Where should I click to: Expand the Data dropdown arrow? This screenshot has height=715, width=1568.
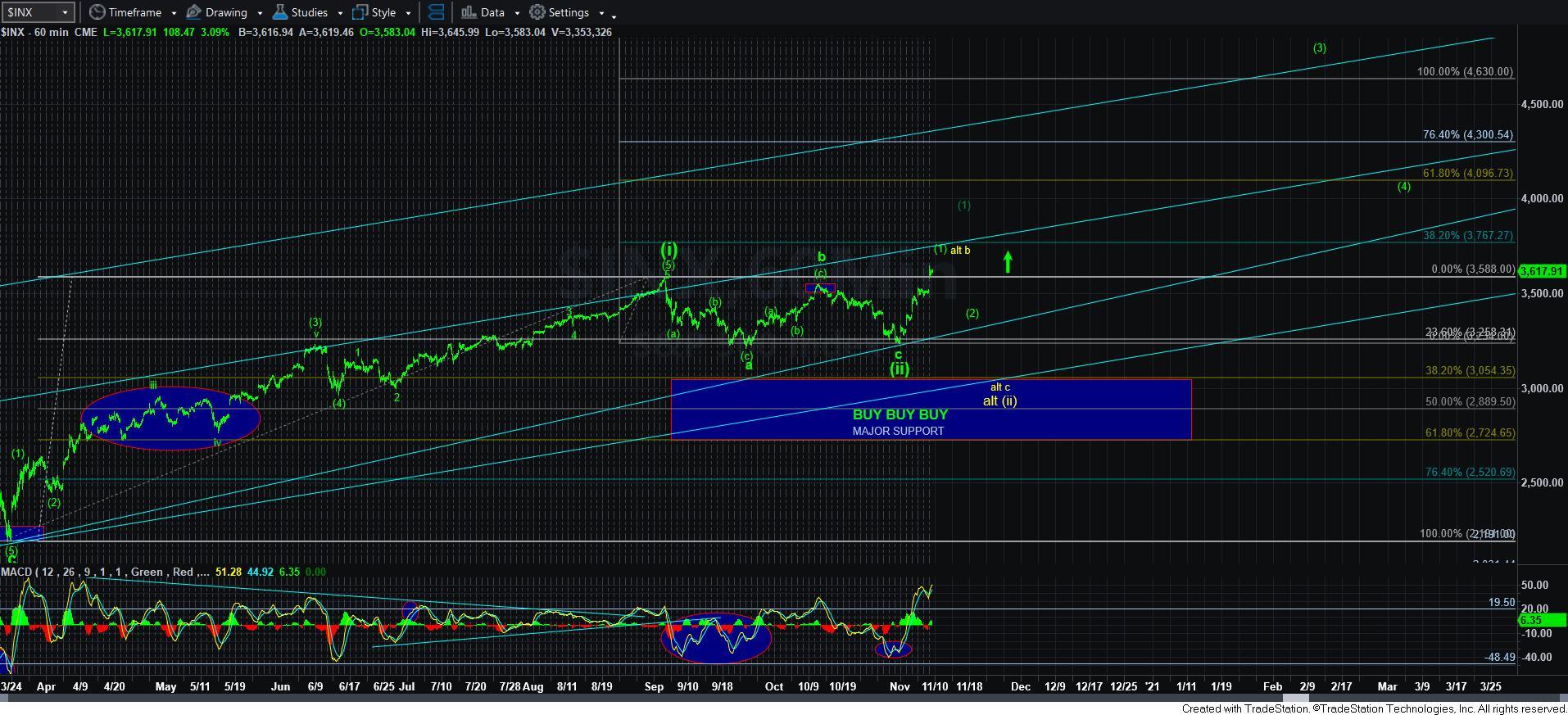(x=517, y=13)
